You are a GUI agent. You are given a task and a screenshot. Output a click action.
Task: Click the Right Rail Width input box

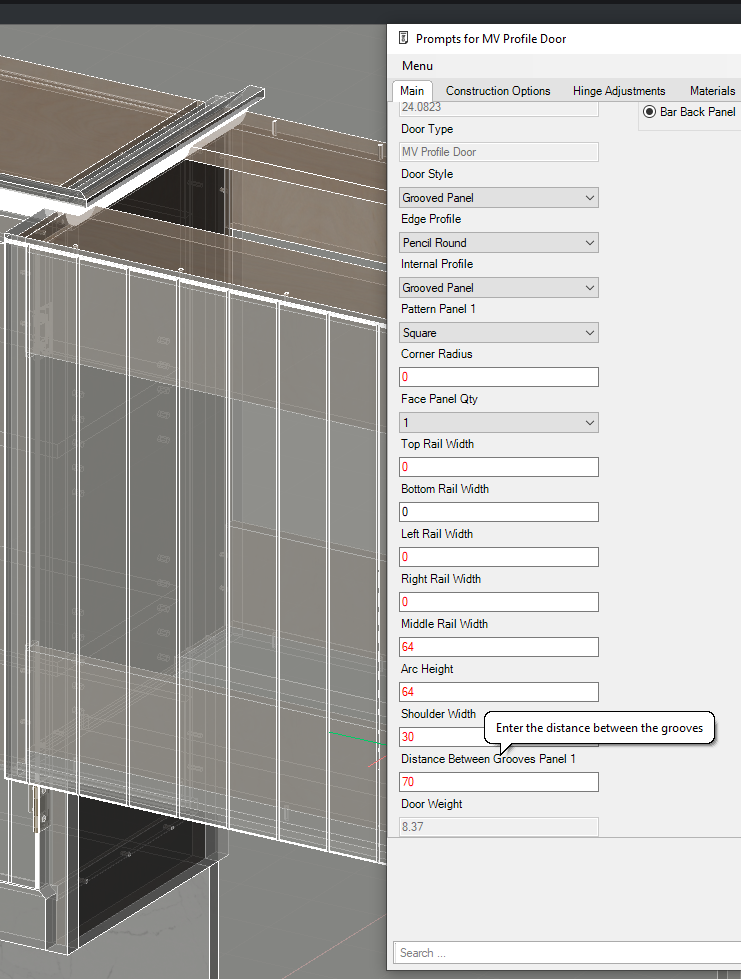(x=499, y=602)
